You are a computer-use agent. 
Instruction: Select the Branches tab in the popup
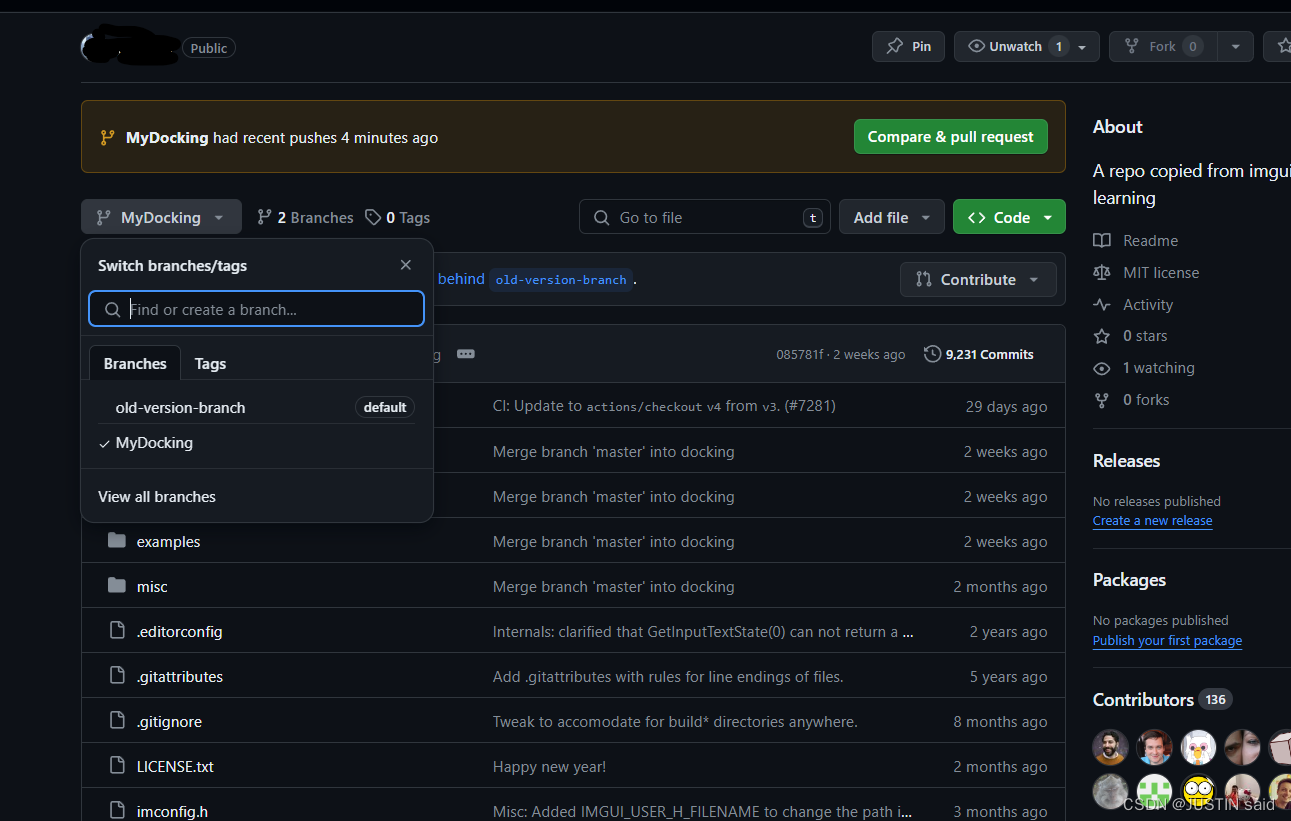click(x=135, y=363)
